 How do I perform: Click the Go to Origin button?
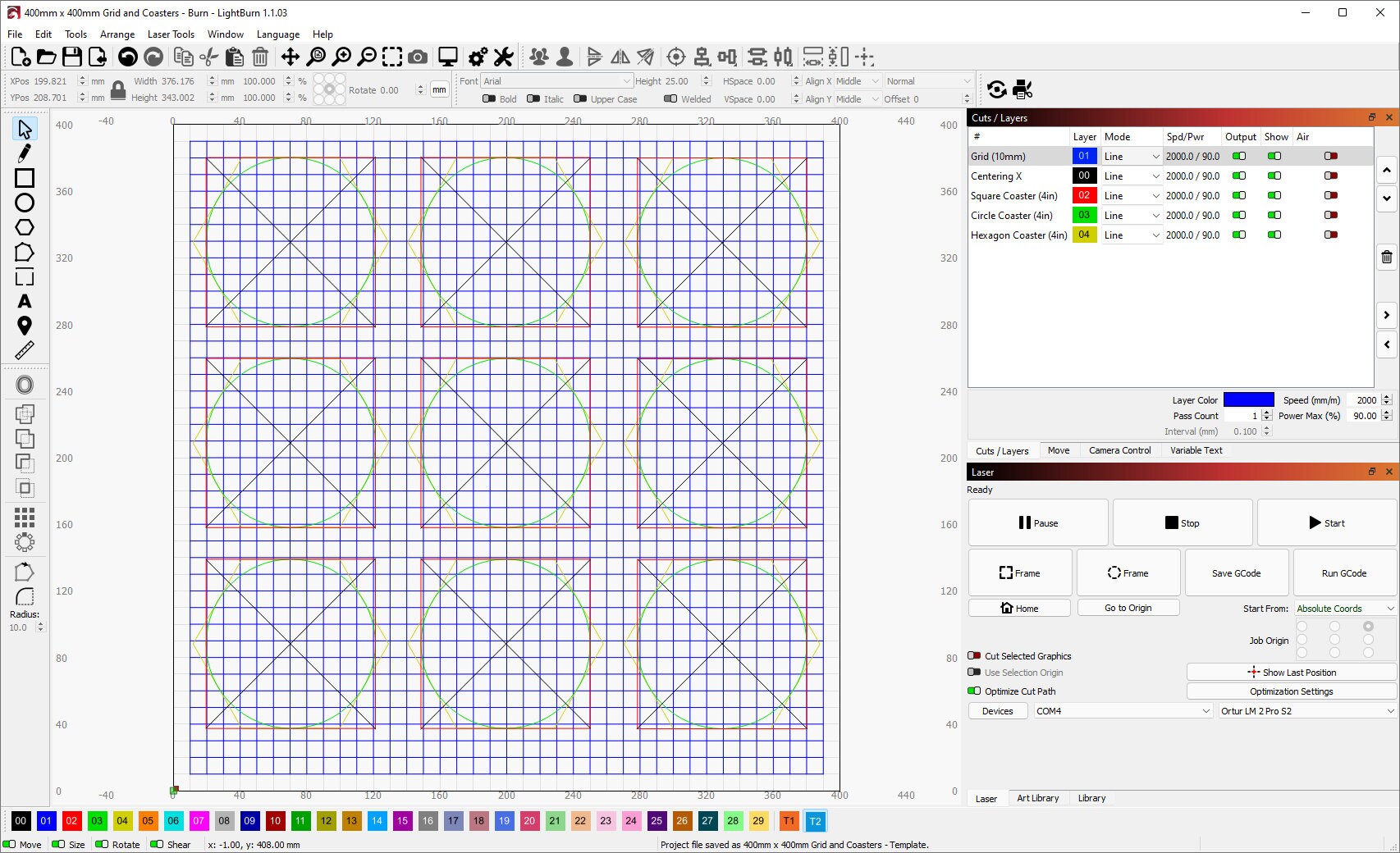point(1128,607)
